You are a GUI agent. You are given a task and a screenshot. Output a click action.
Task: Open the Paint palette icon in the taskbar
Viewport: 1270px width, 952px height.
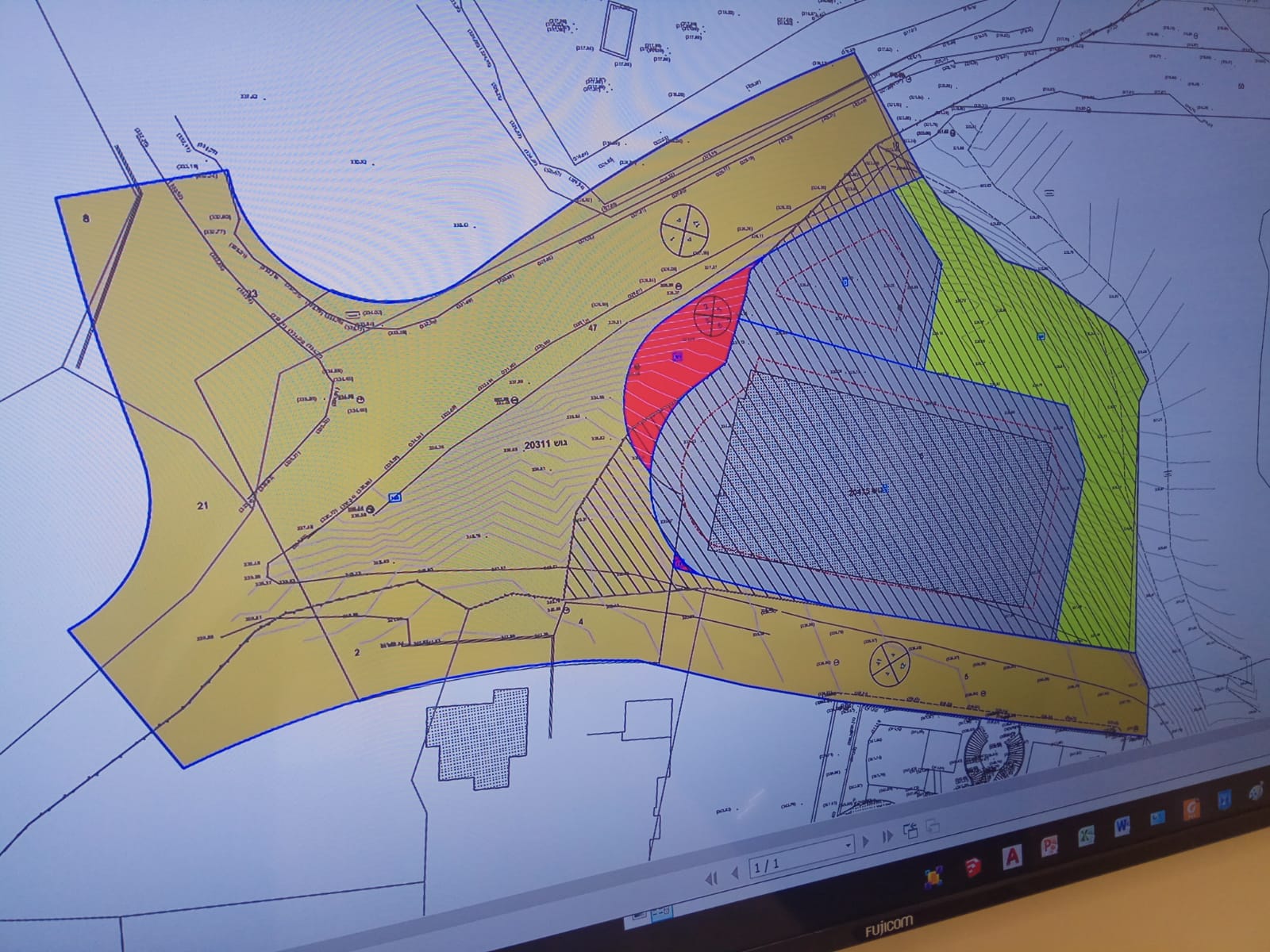click(x=1256, y=791)
